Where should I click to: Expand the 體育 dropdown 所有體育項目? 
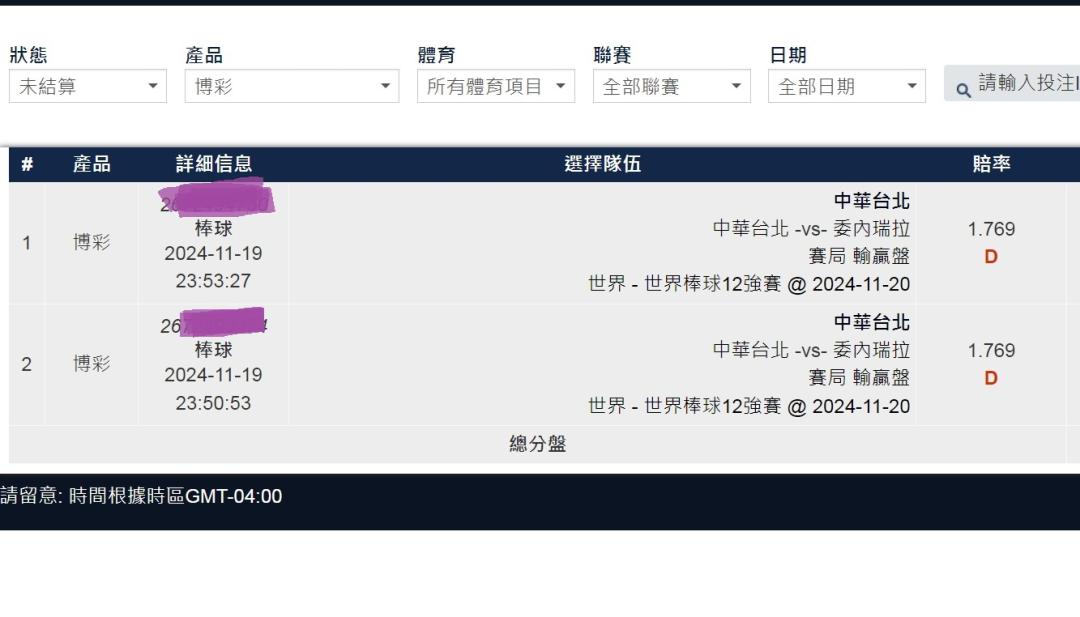click(x=496, y=86)
